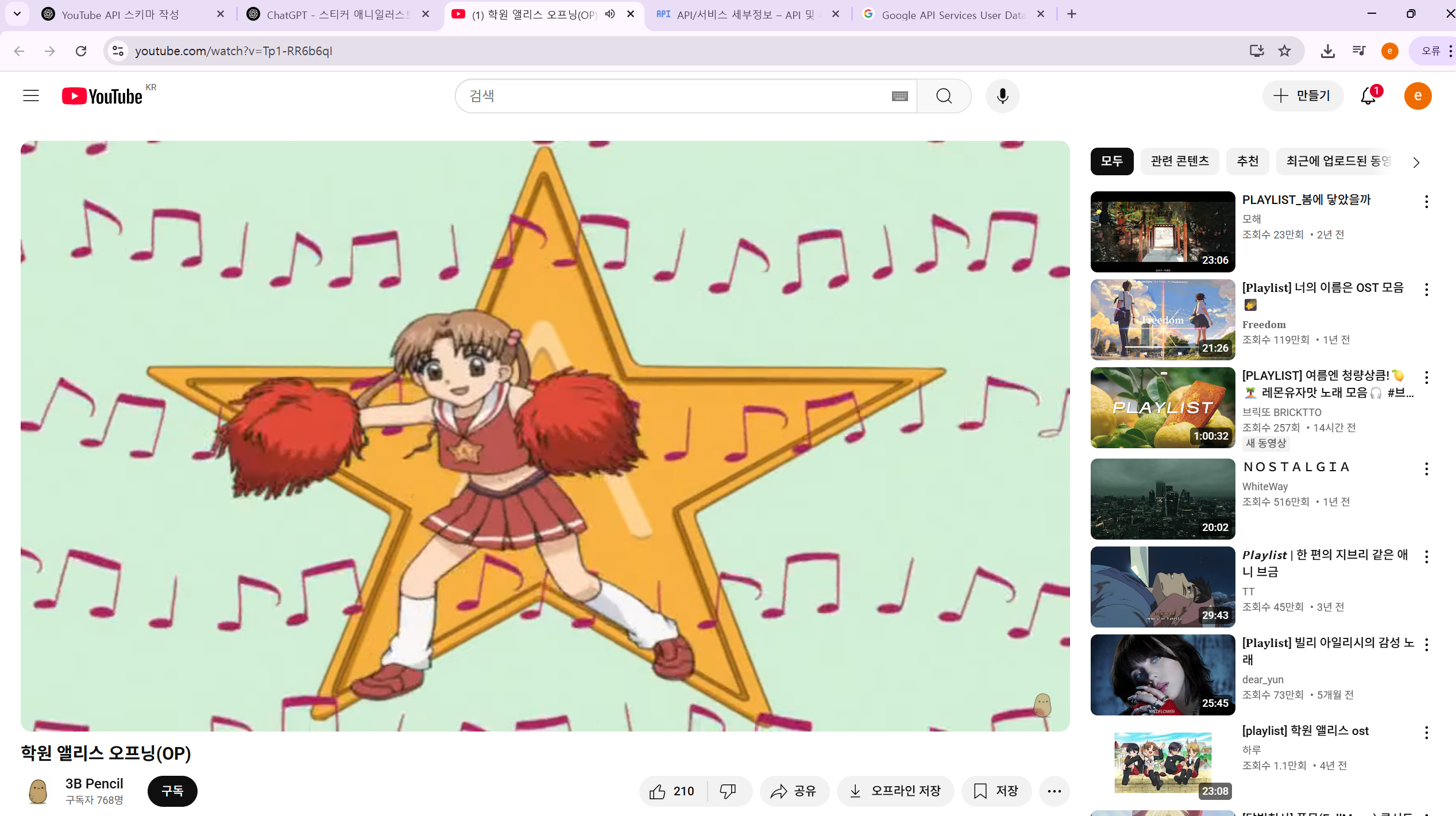Select the 관련 콘텐츠 chip

[1180, 161]
